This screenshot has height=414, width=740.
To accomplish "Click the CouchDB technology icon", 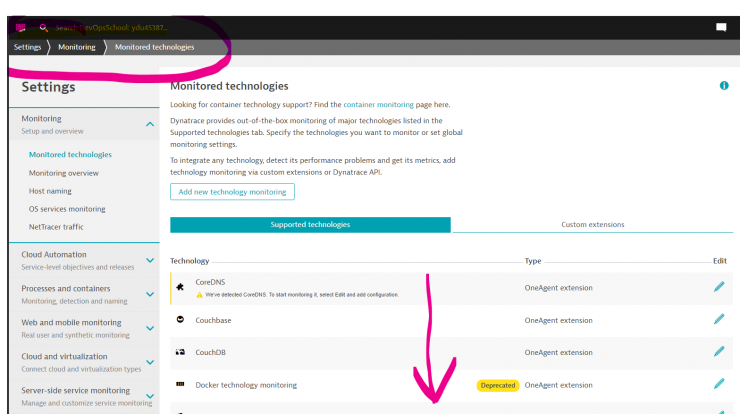I will pyautogui.click(x=180, y=352).
